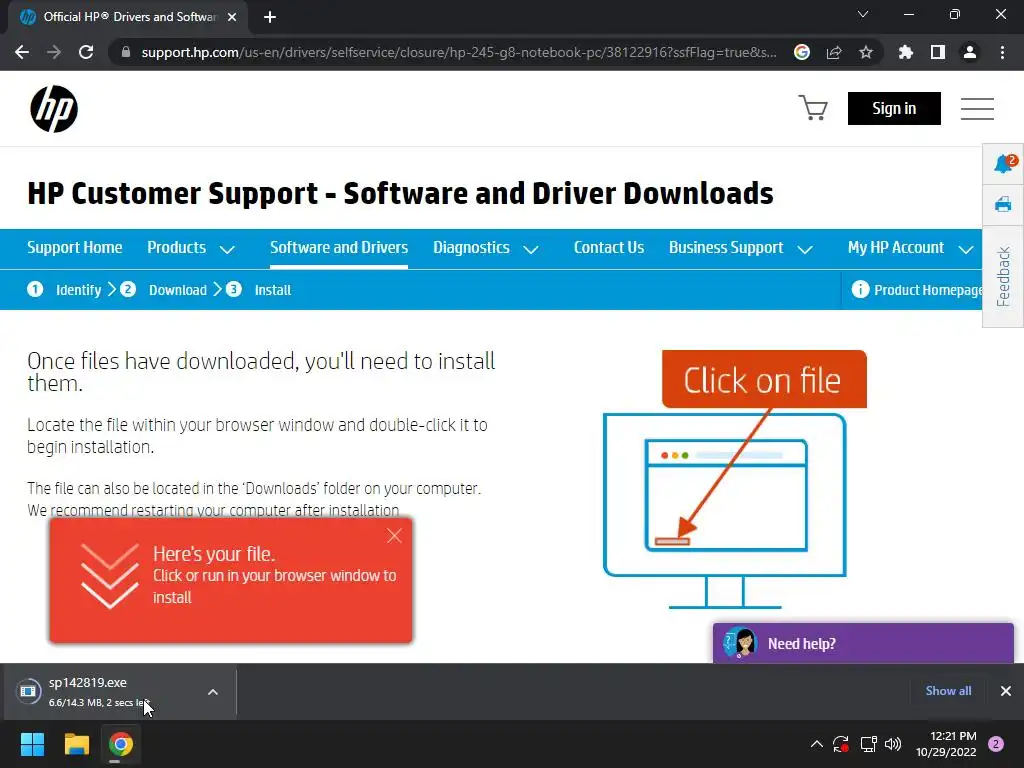Click the address bar URL
The height and width of the screenshot is (768, 1024).
[459, 52]
